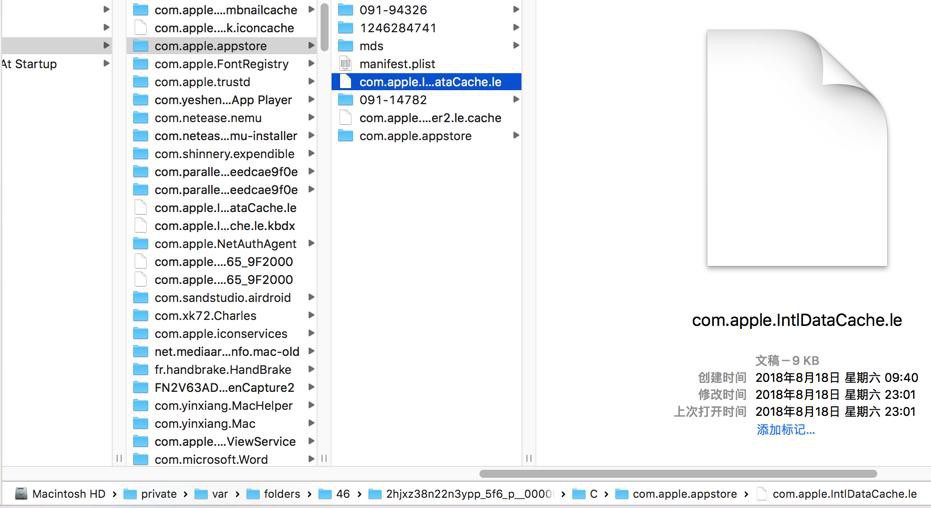Click folder icon of net.mediaar...nfo.mac-old

tap(141, 351)
